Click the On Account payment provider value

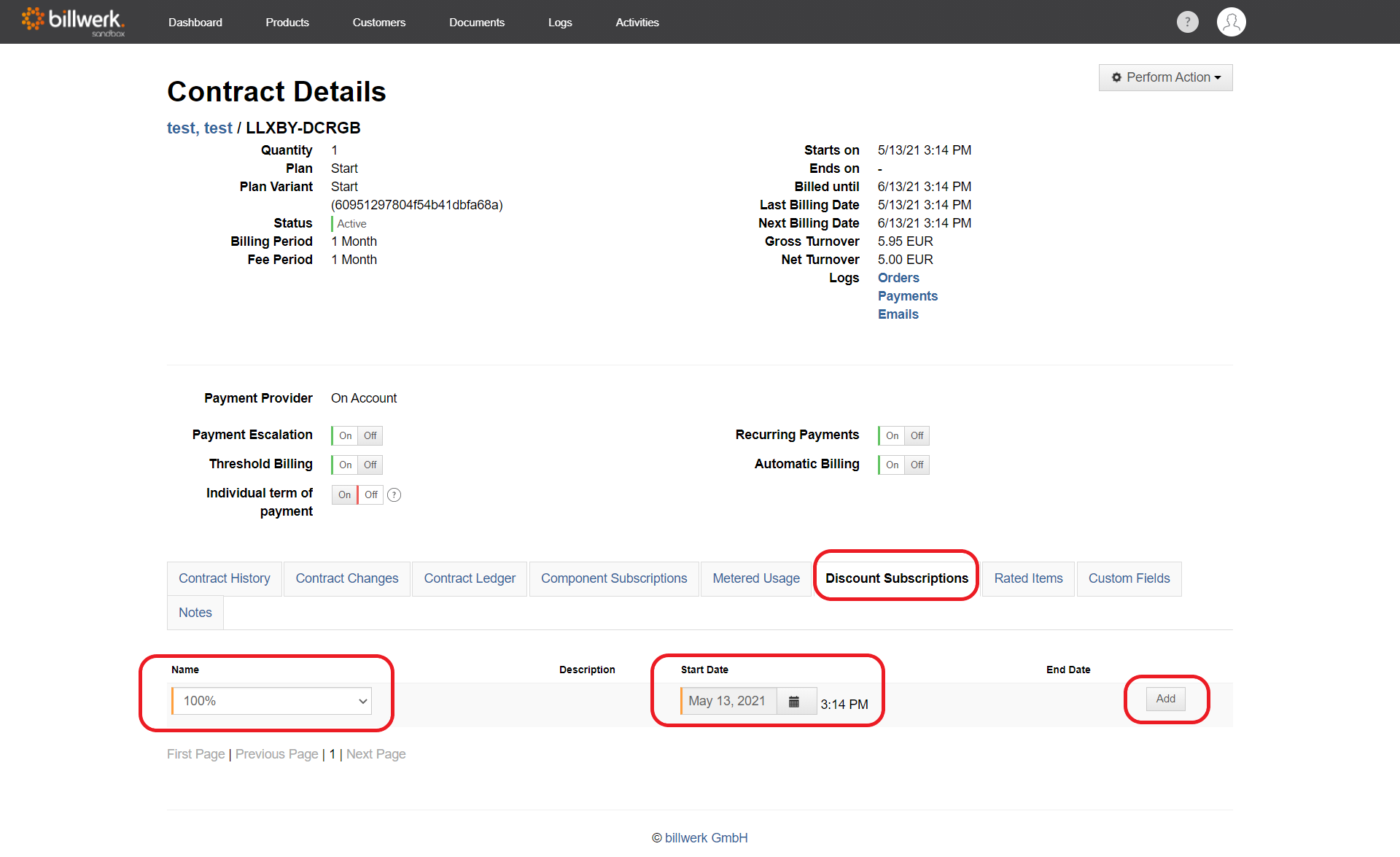(364, 398)
